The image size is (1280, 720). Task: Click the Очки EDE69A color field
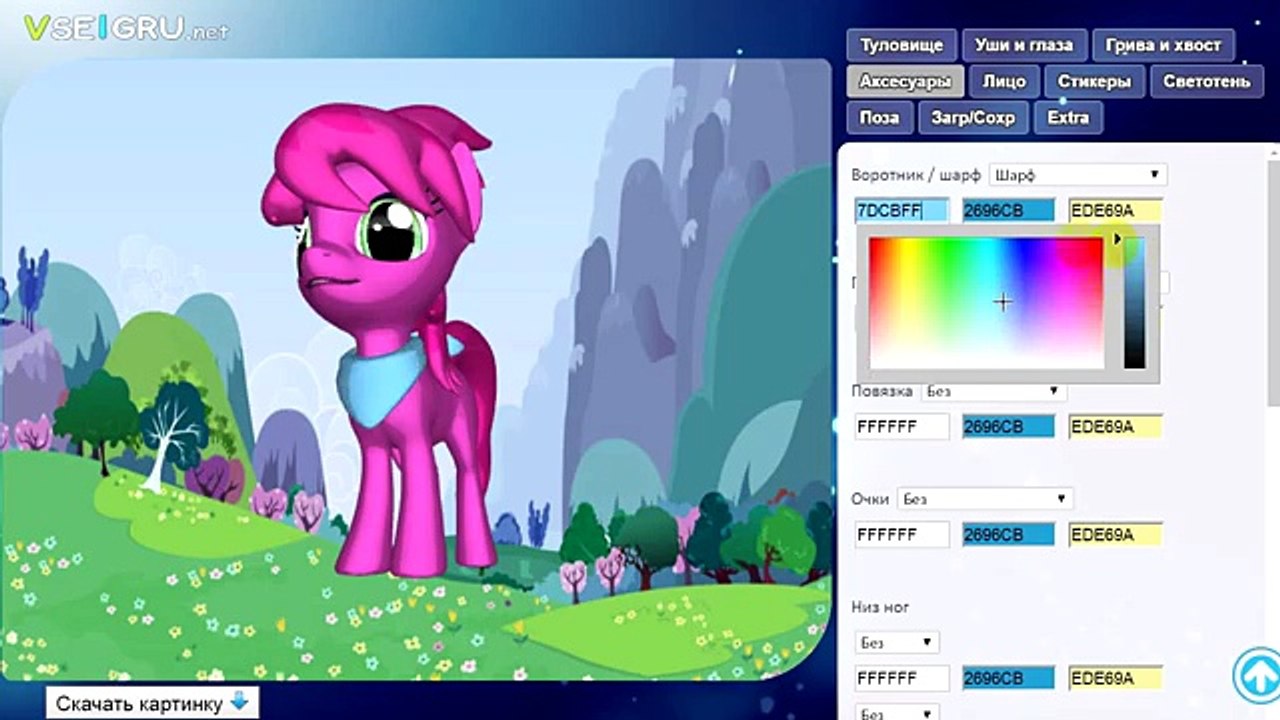pyautogui.click(x=1115, y=535)
